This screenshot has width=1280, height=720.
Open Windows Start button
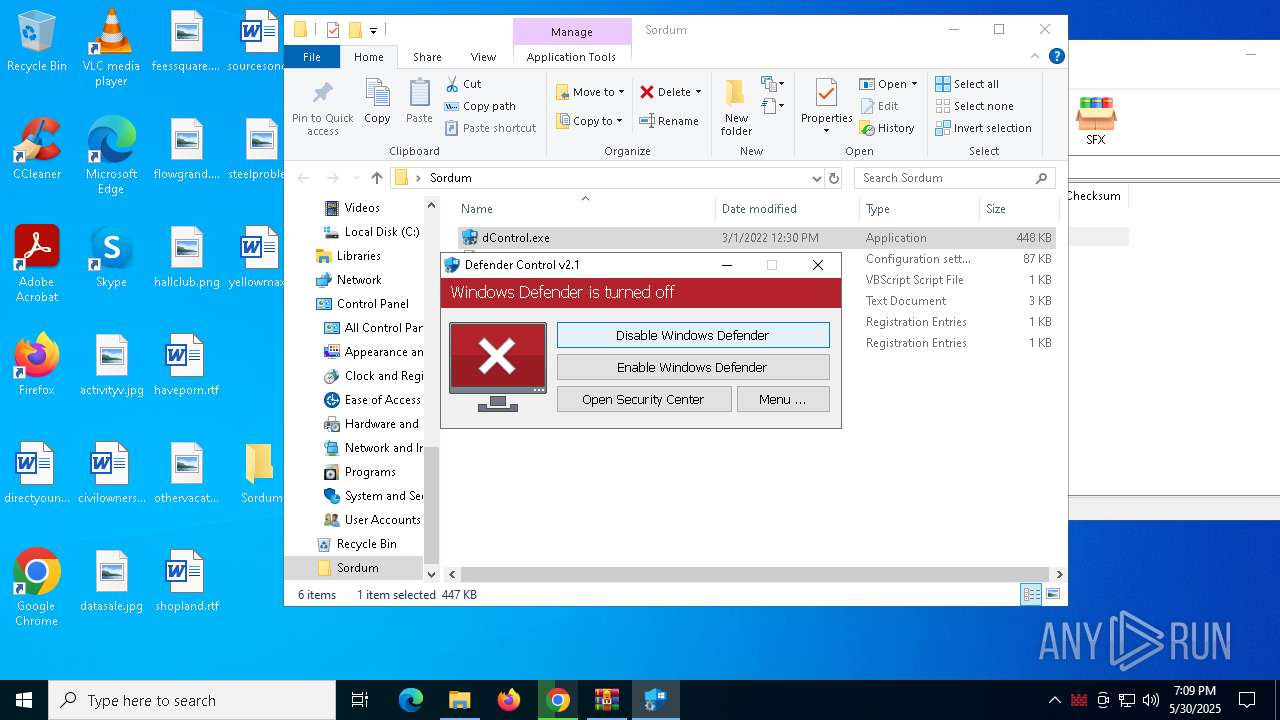[x=24, y=700]
